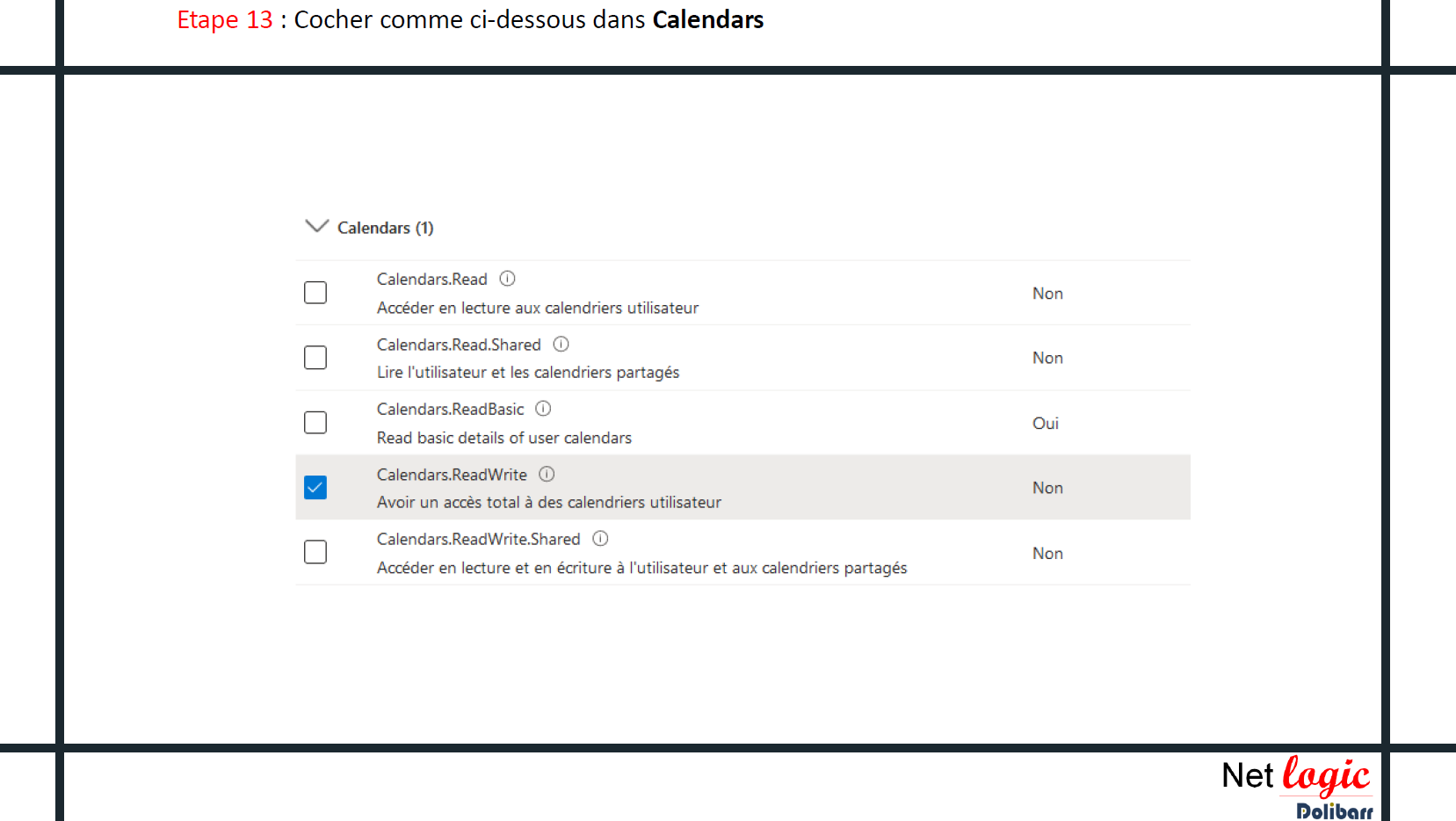
Task: Click the Calendars.ReadWrite.Shared permission name
Action: [x=478, y=540]
